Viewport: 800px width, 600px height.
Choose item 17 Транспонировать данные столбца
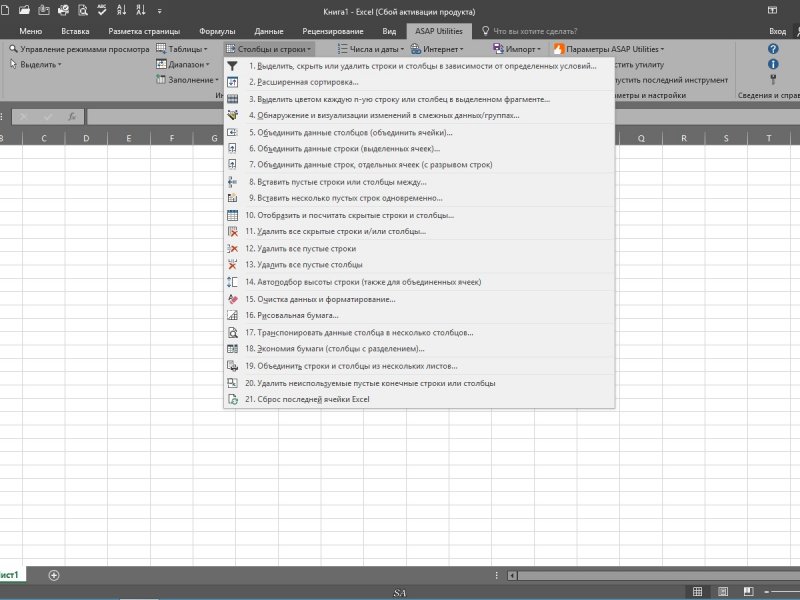coord(419,333)
